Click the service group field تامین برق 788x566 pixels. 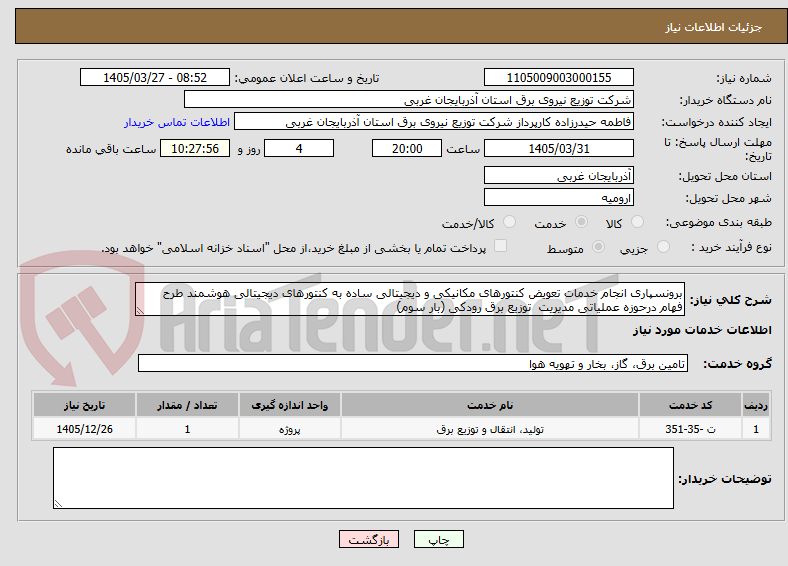[x=413, y=363]
